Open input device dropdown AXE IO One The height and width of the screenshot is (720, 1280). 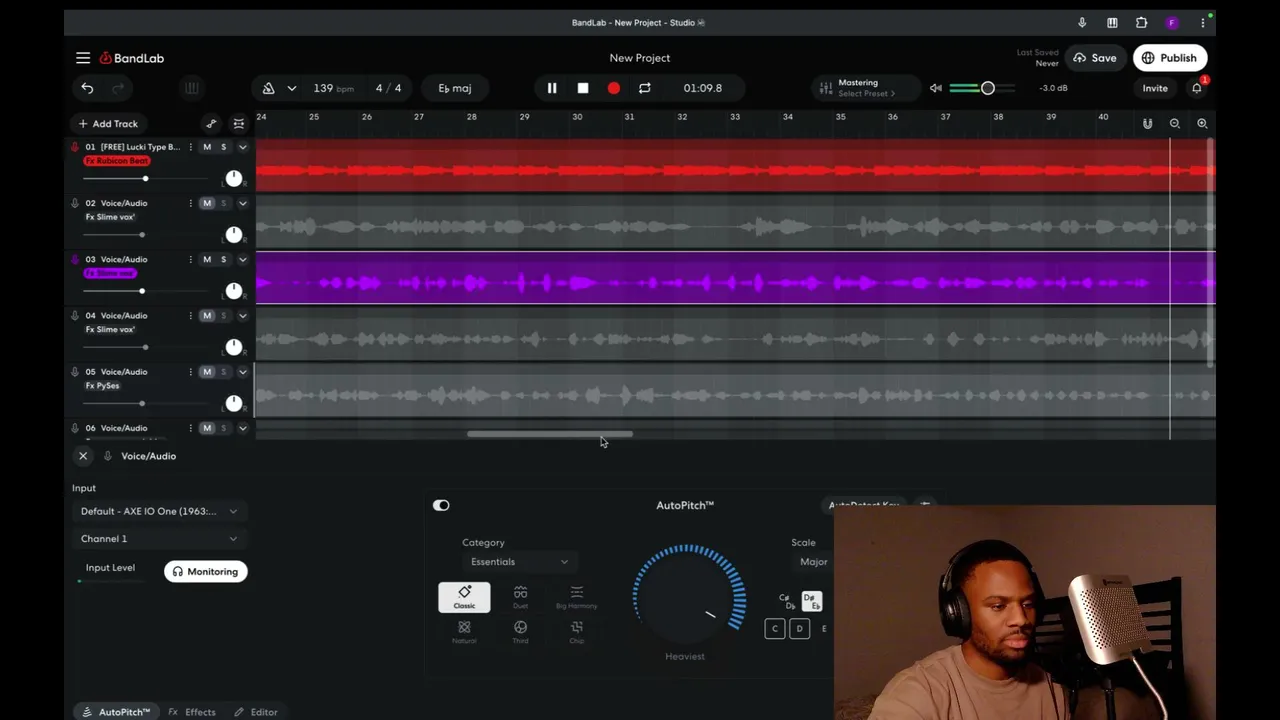click(159, 511)
